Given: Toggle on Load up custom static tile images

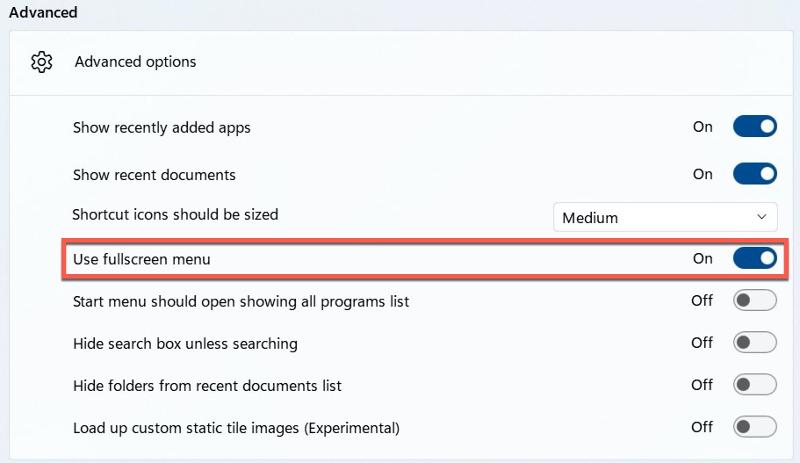Looking at the screenshot, I should coord(755,427).
